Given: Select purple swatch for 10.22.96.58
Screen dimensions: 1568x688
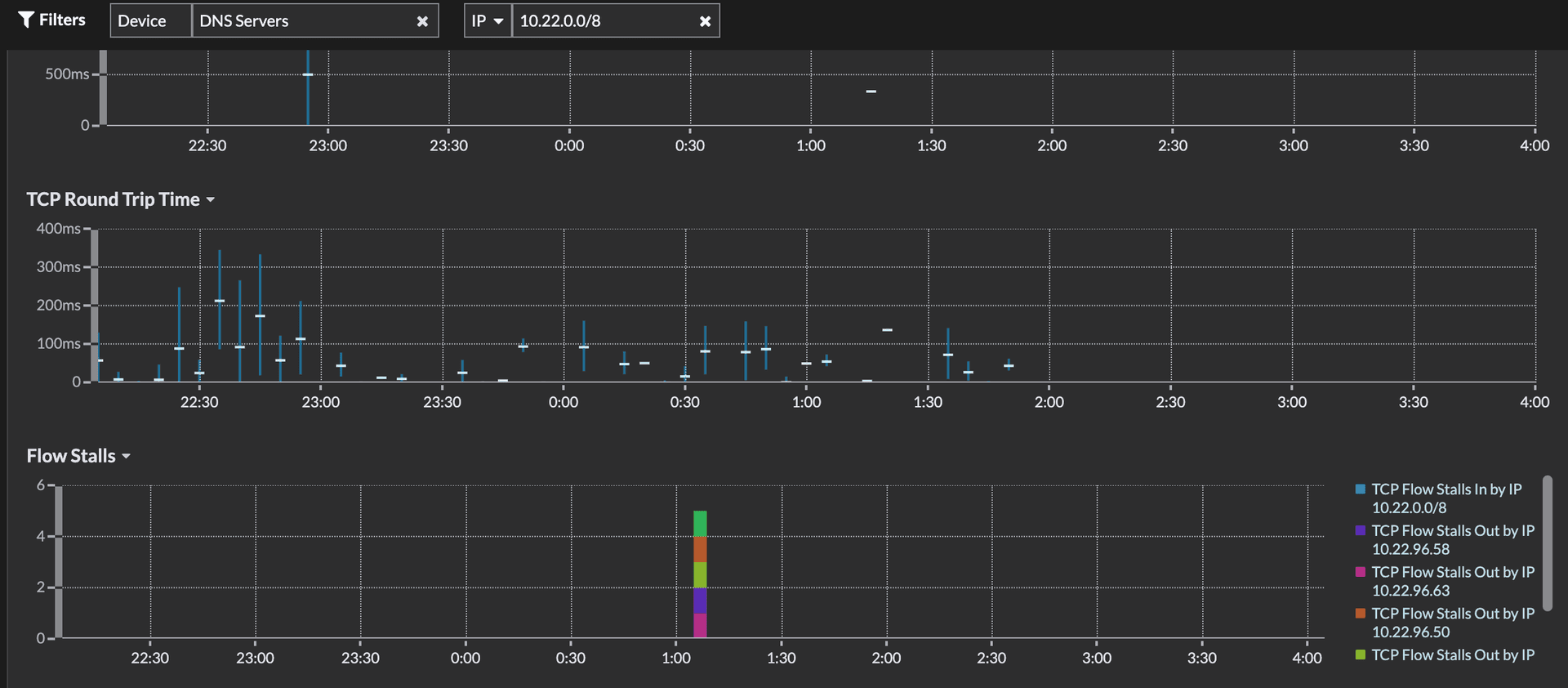Looking at the screenshot, I should pos(1360,530).
